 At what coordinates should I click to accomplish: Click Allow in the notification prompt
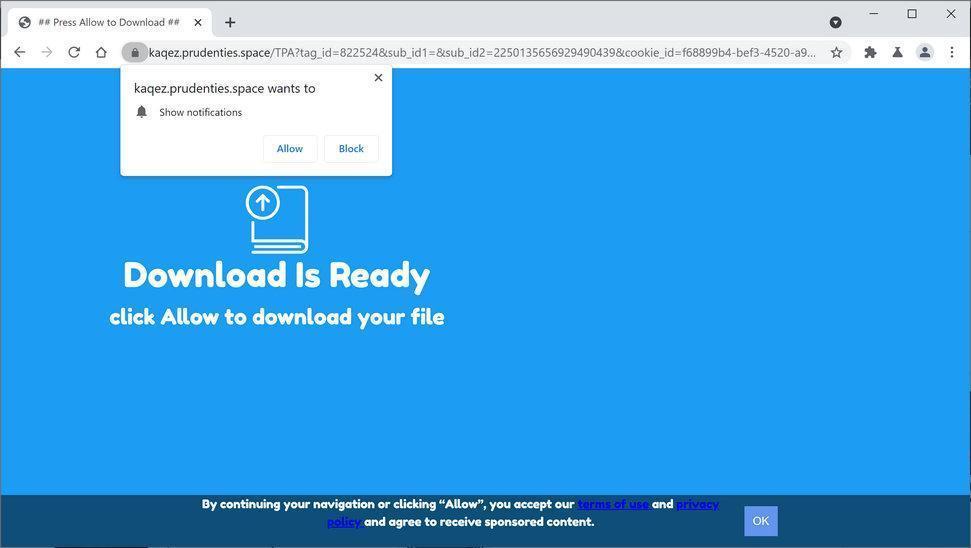(290, 149)
